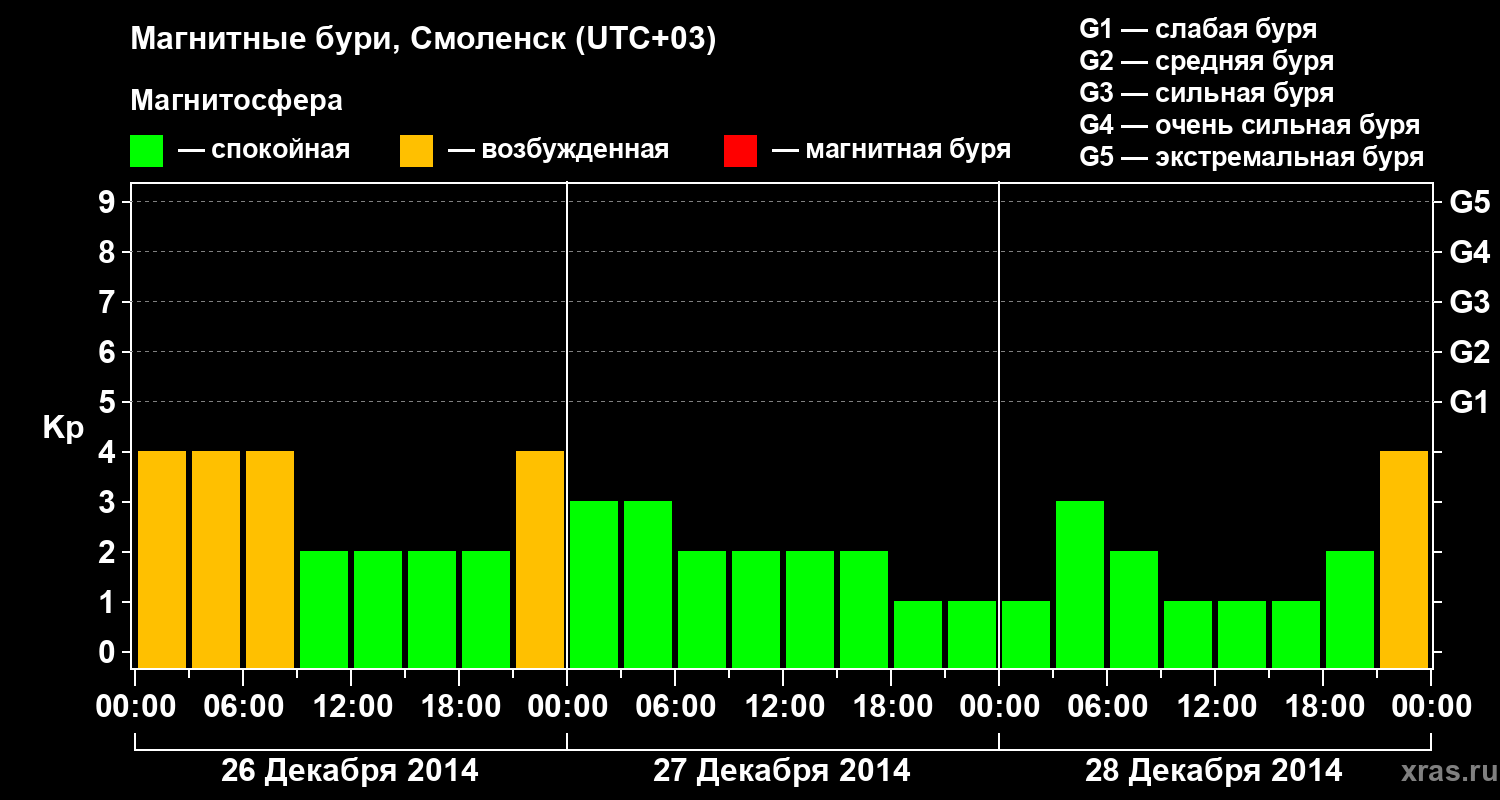Image resolution: width=1500 pixels, height=800 pixels.
Task: Click the orange 'возбужденная' legend swatch
Action: click(416, 151)
